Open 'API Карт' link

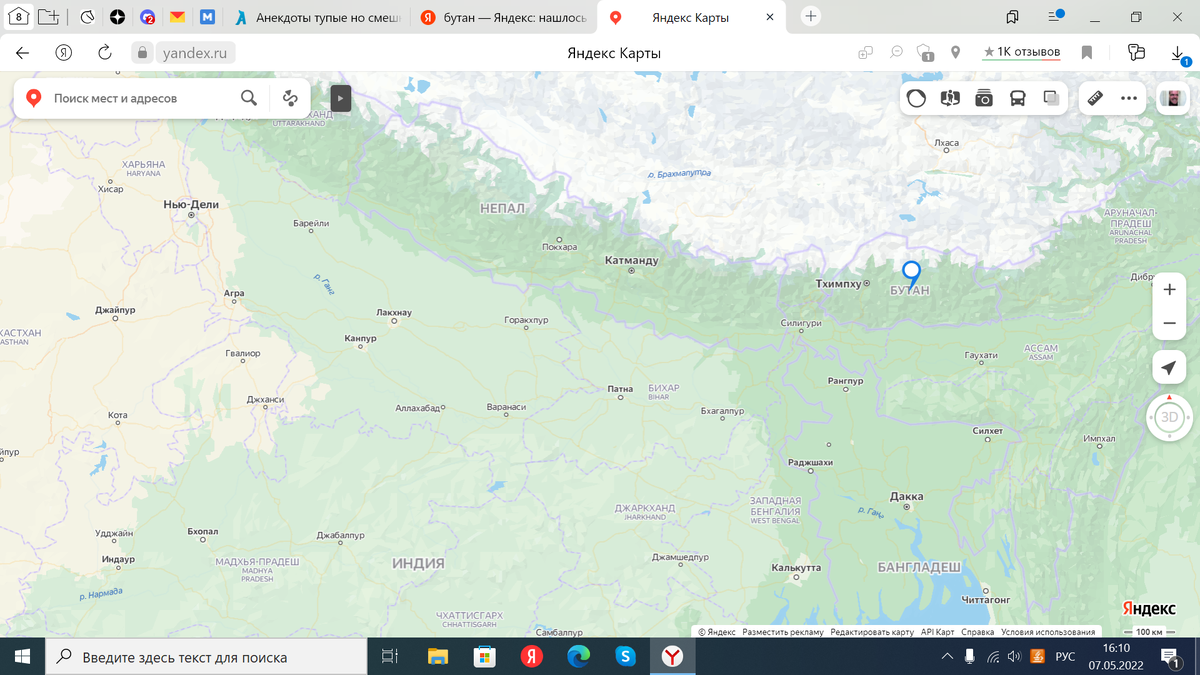[x=938, y=632]
